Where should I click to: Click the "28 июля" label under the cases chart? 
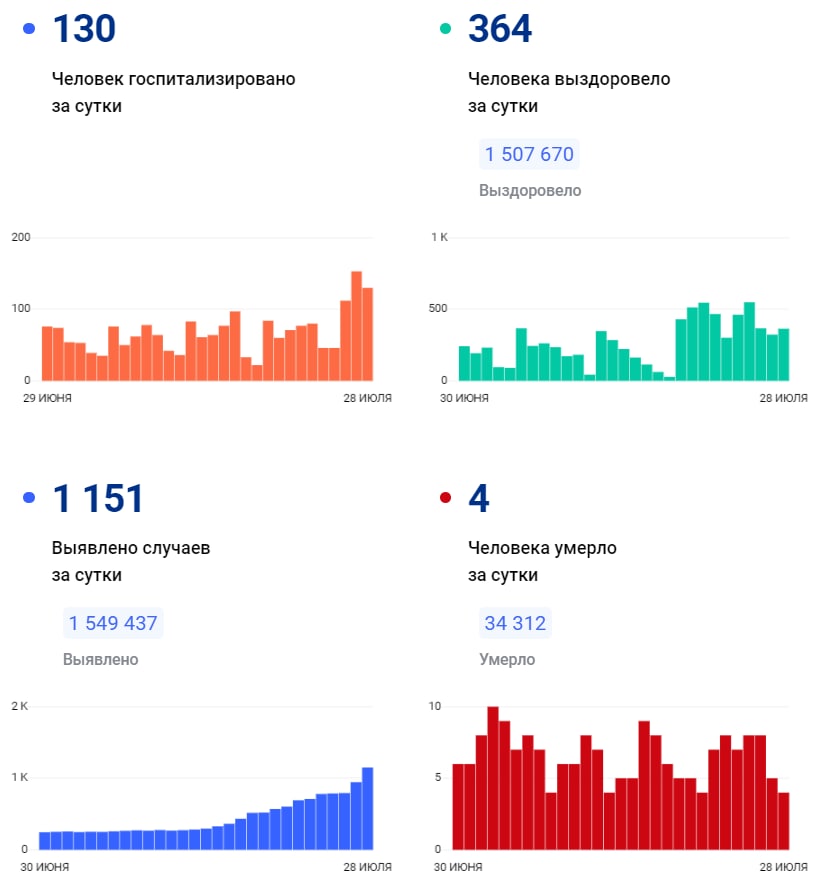click(368, 867)
